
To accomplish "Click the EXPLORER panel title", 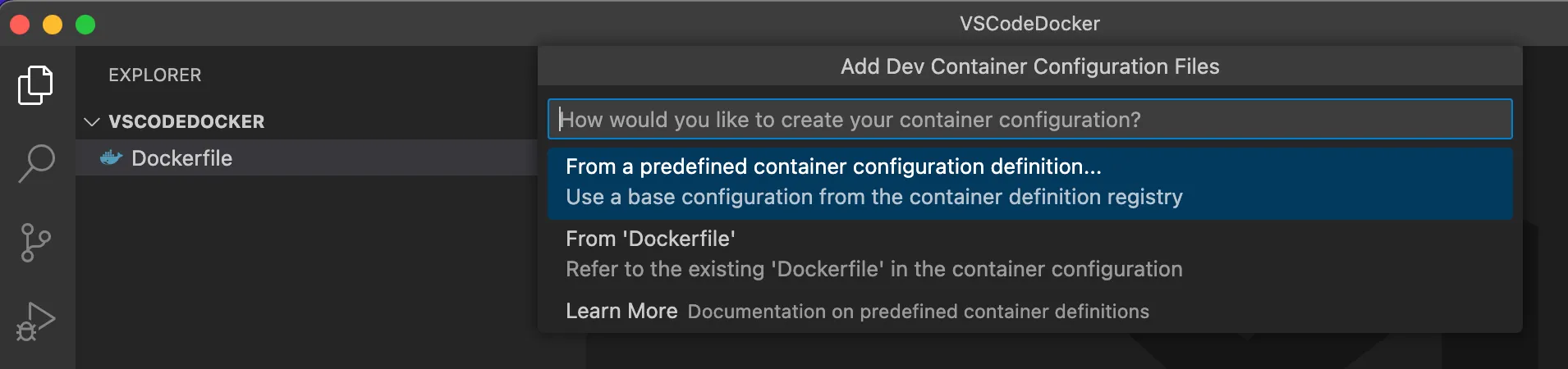I will pyautogui.click(x=155, y=75).
